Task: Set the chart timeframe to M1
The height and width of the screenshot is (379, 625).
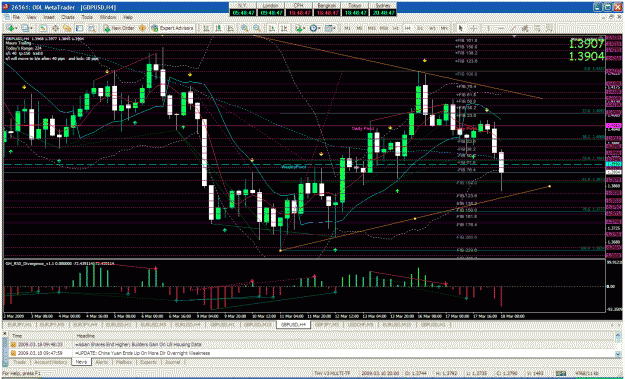Action: coord(347,28)
